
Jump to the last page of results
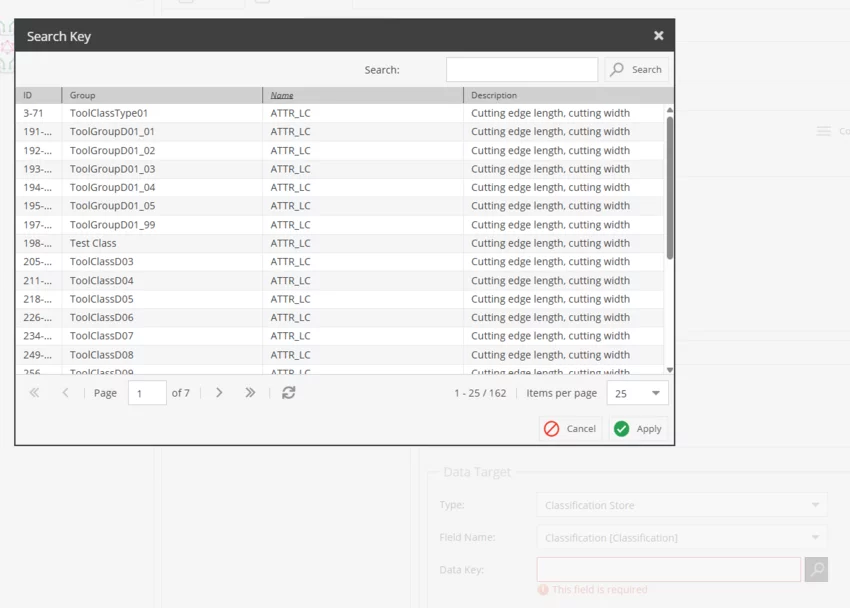point(250,393)
